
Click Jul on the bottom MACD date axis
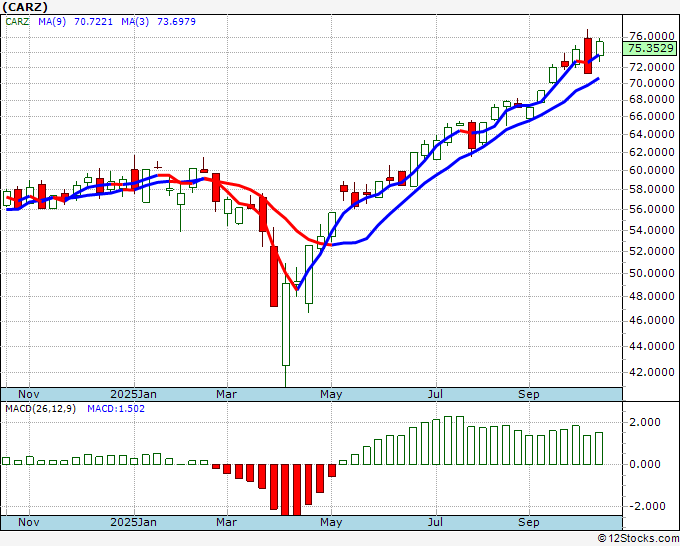[435, 522]
